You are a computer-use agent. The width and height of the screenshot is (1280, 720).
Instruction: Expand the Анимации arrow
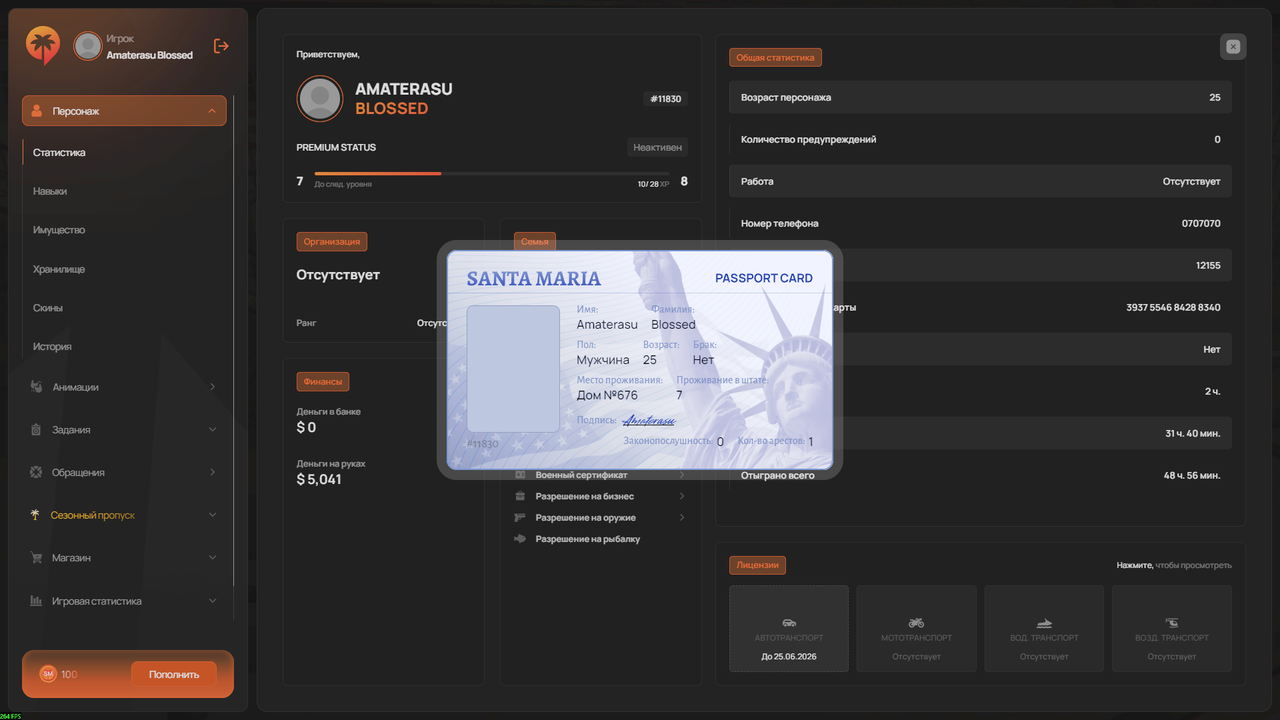point(212,387)
